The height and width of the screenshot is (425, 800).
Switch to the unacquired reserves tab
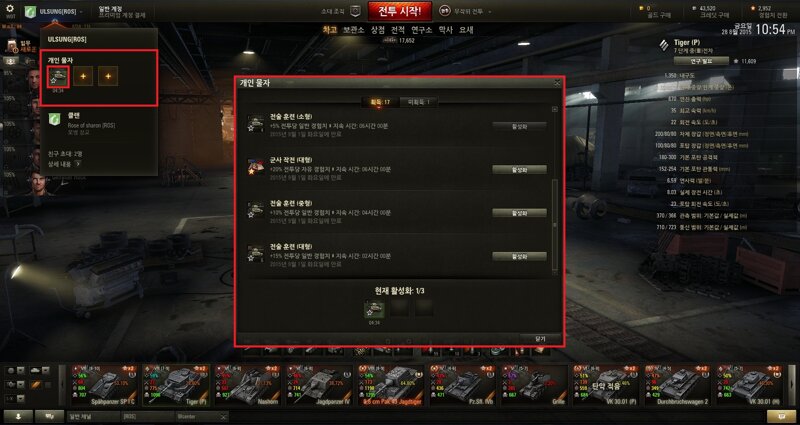pyautogui.click(x=419, y=102)
